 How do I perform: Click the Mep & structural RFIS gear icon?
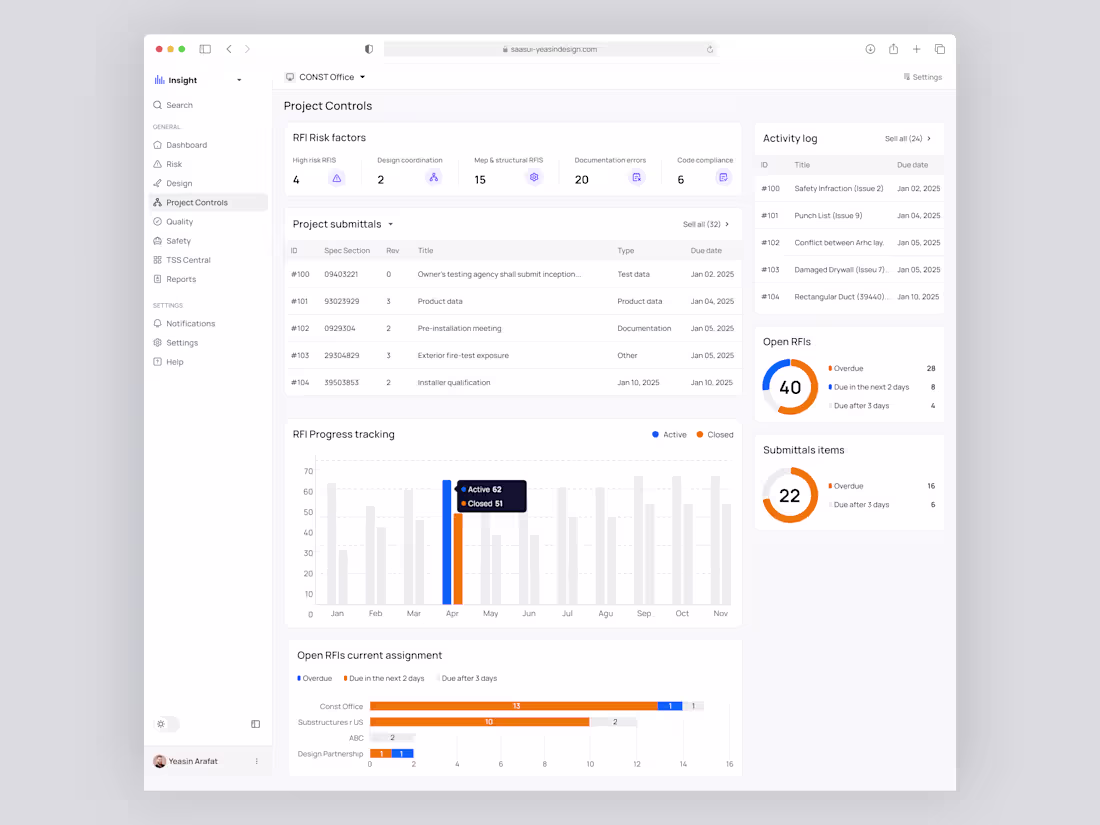click(x=533, y=176)
